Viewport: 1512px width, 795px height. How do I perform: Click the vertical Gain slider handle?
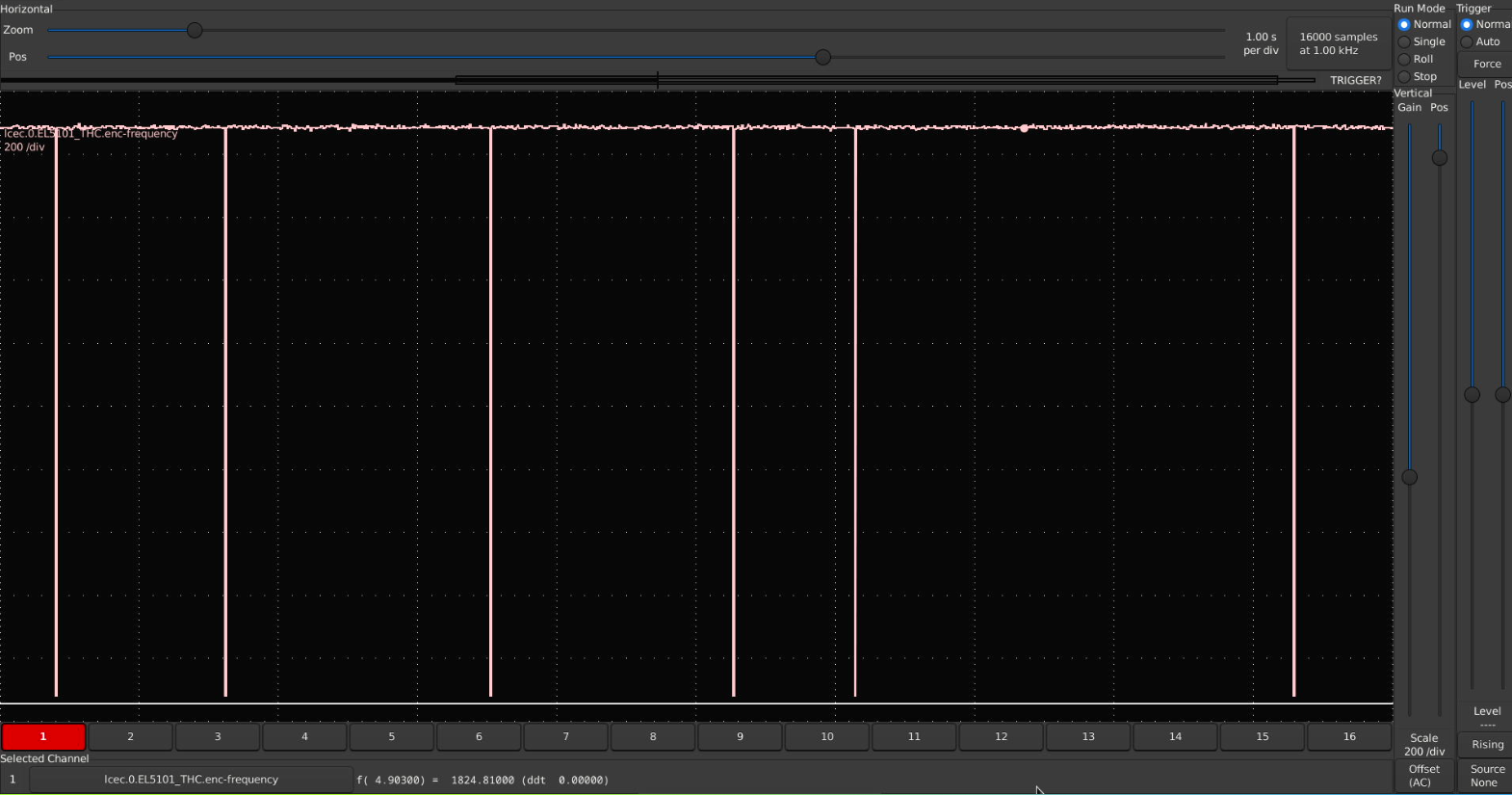coord(1410,477)
